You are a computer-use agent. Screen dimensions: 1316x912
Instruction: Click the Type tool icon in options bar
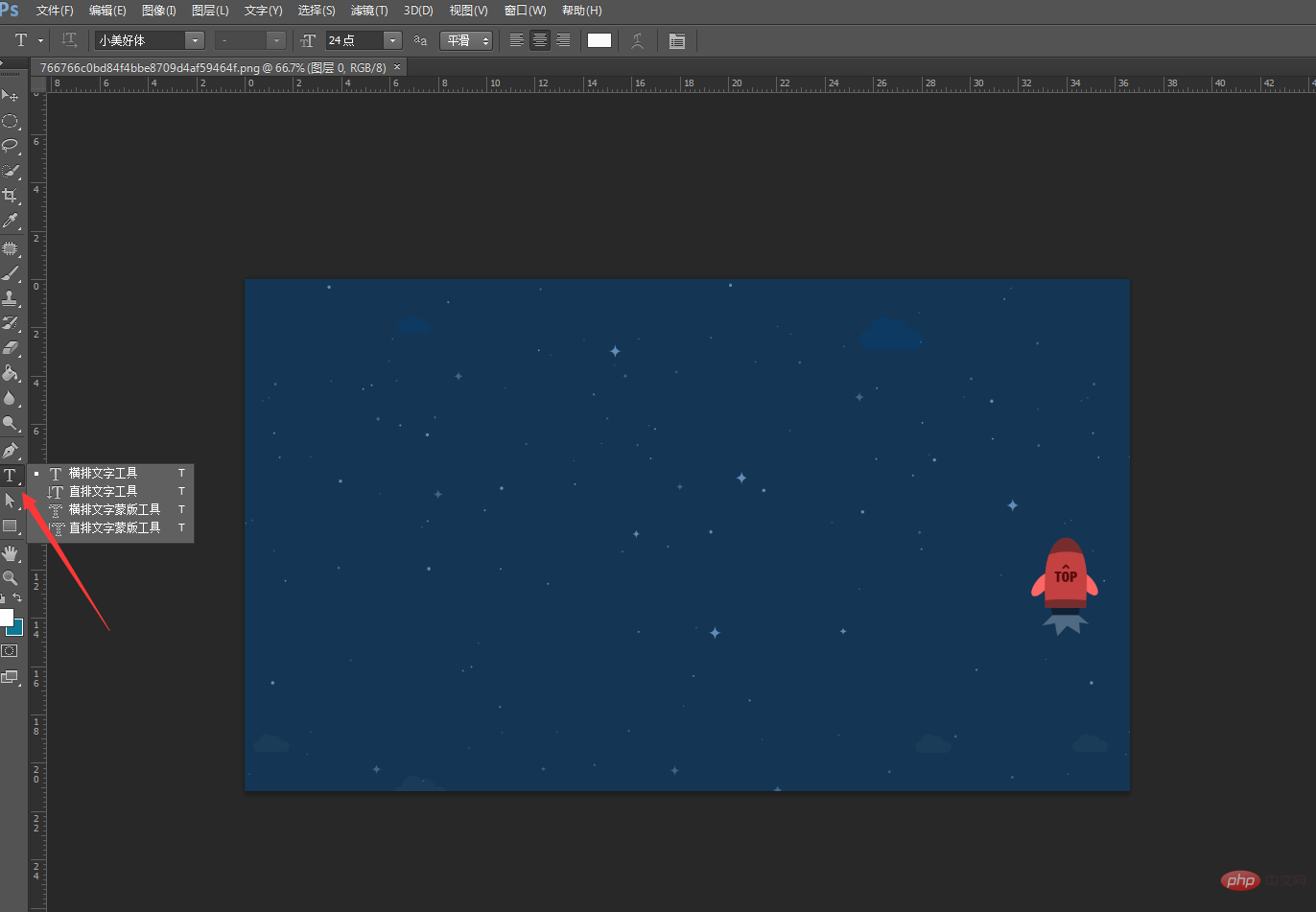[x=21, y=40]
